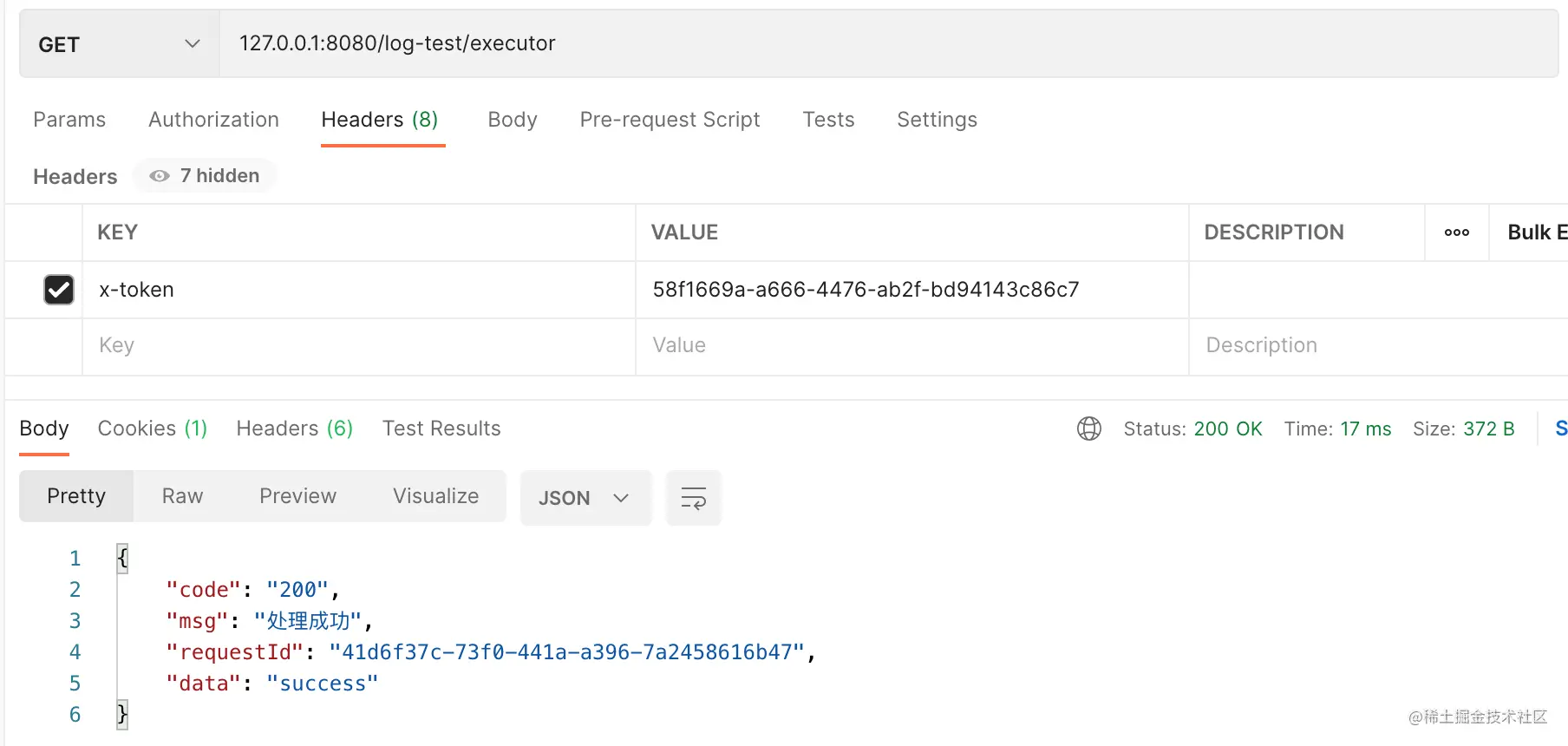Click the Bulk Edit button

click(x=1537, y=232)
